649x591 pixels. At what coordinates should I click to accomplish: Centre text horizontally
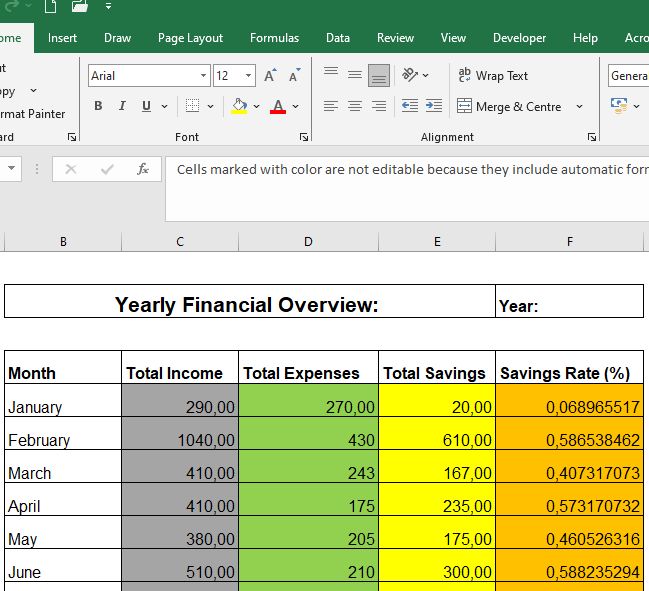click(x=355, y=106)
